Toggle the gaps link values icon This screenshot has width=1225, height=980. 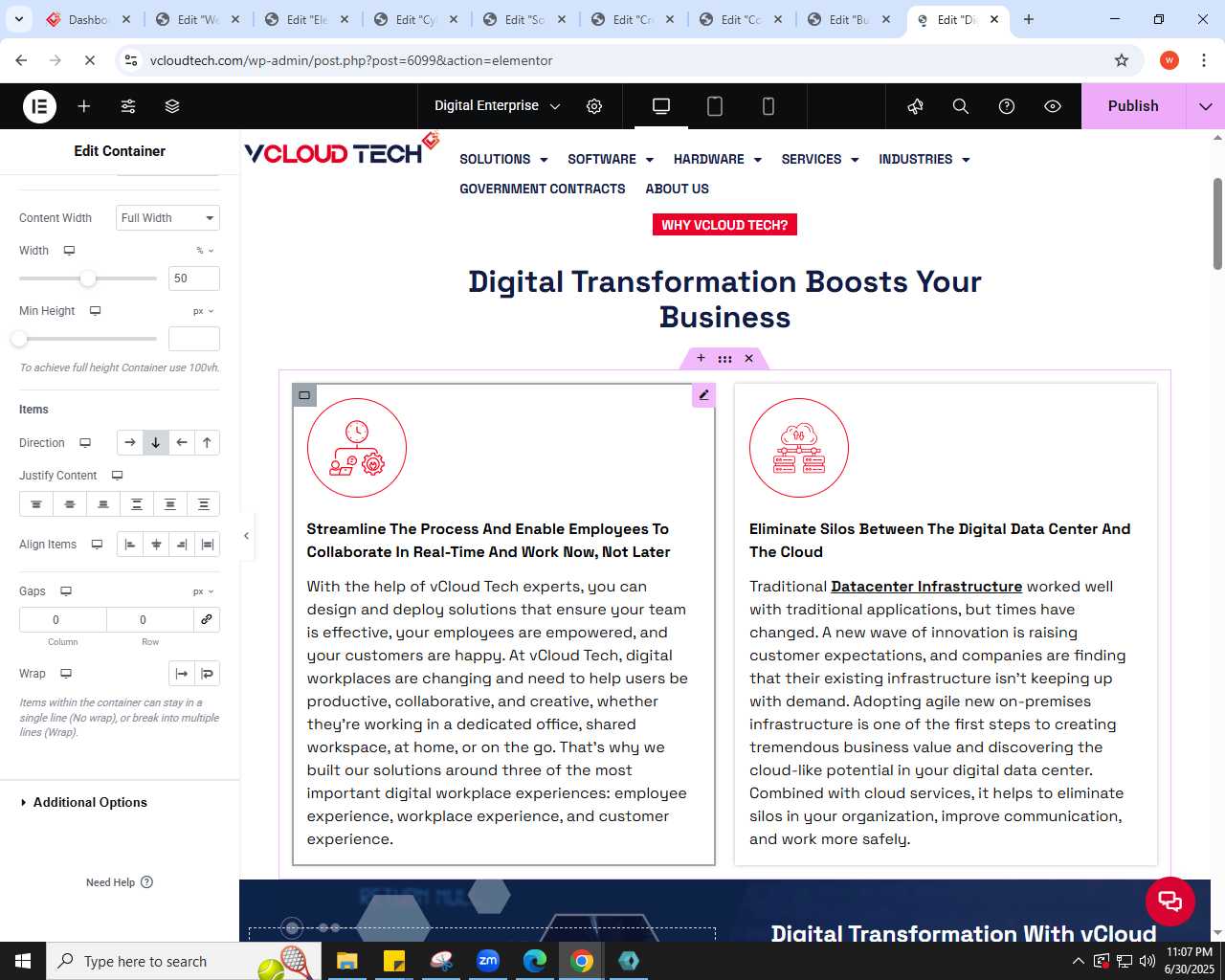pos(207,619)
